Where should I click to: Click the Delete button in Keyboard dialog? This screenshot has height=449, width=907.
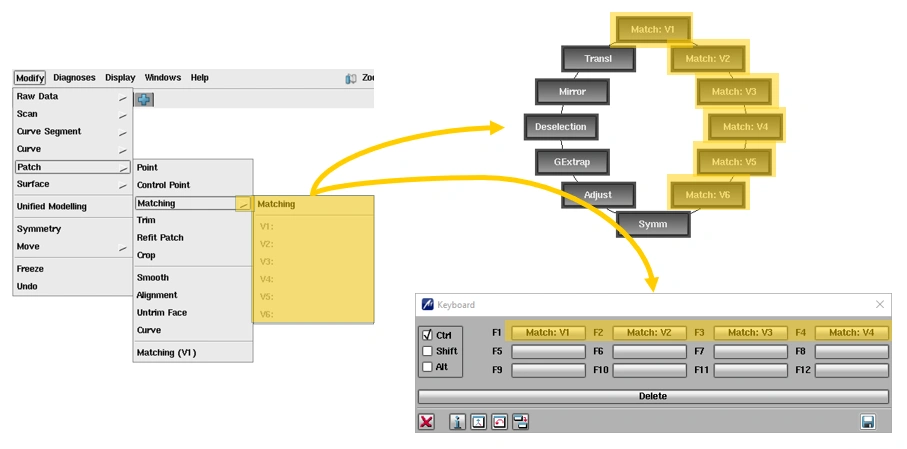click(653, 396)
